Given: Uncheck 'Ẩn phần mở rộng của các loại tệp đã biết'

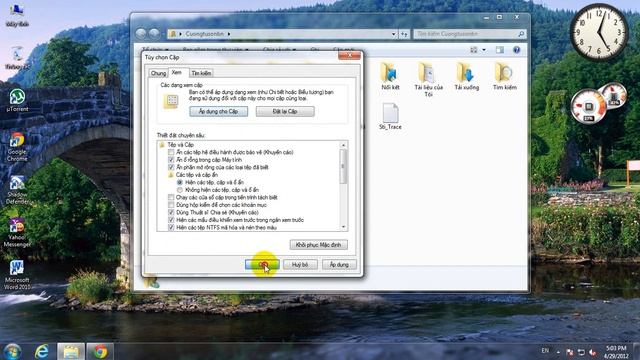Looking at the screenshot, I should click(171, 167).
